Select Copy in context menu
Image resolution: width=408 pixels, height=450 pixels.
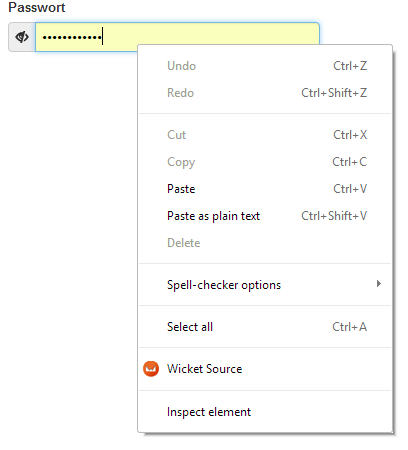(x=265, y=162)
